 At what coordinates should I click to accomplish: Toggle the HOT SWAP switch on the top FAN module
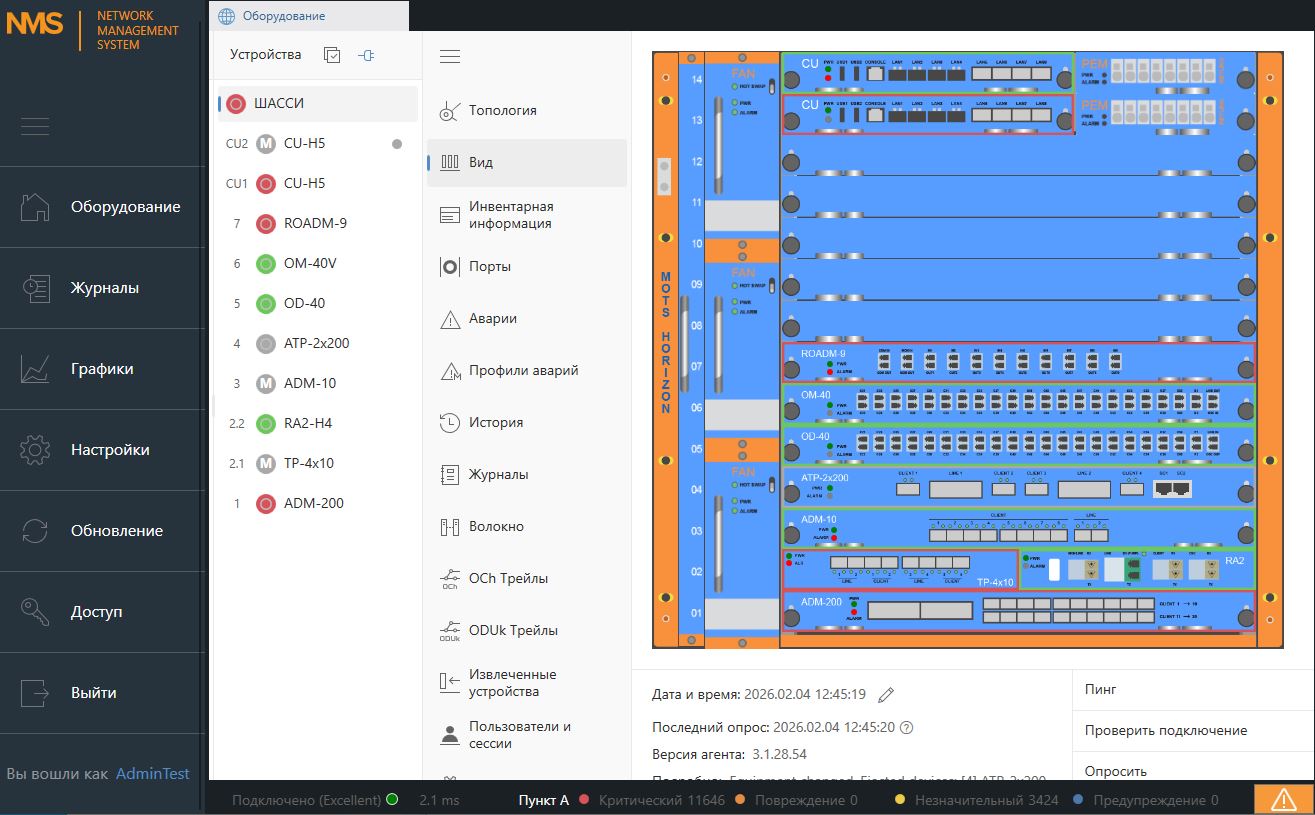[x=773, y=88]
